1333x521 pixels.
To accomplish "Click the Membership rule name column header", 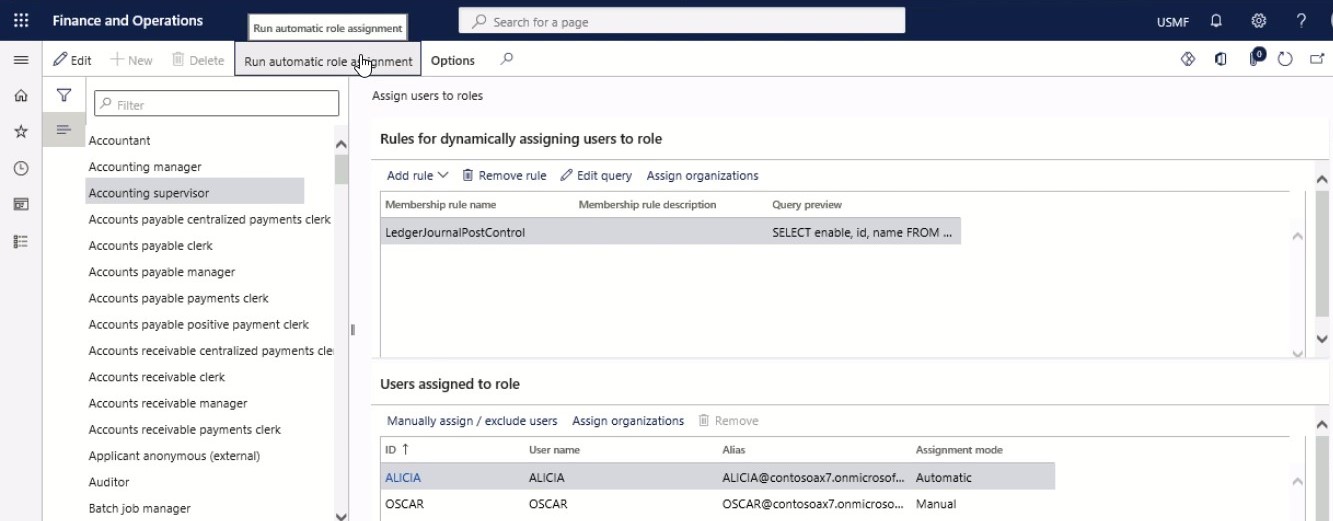I will coord(440,205).
